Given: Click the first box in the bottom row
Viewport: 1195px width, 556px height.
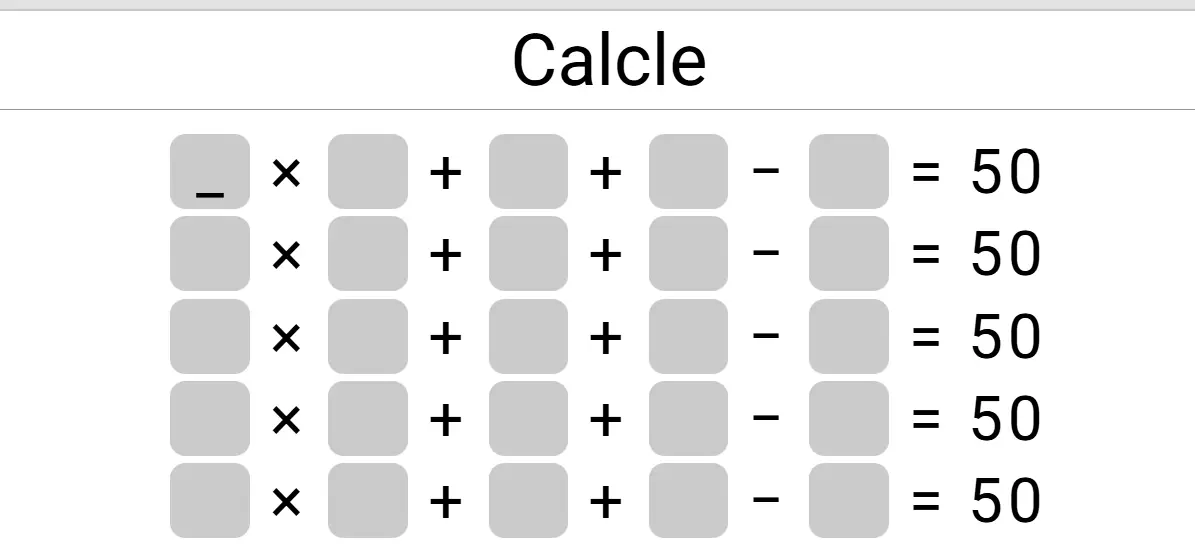Looking at the screenshot, I should click(210, 500).
